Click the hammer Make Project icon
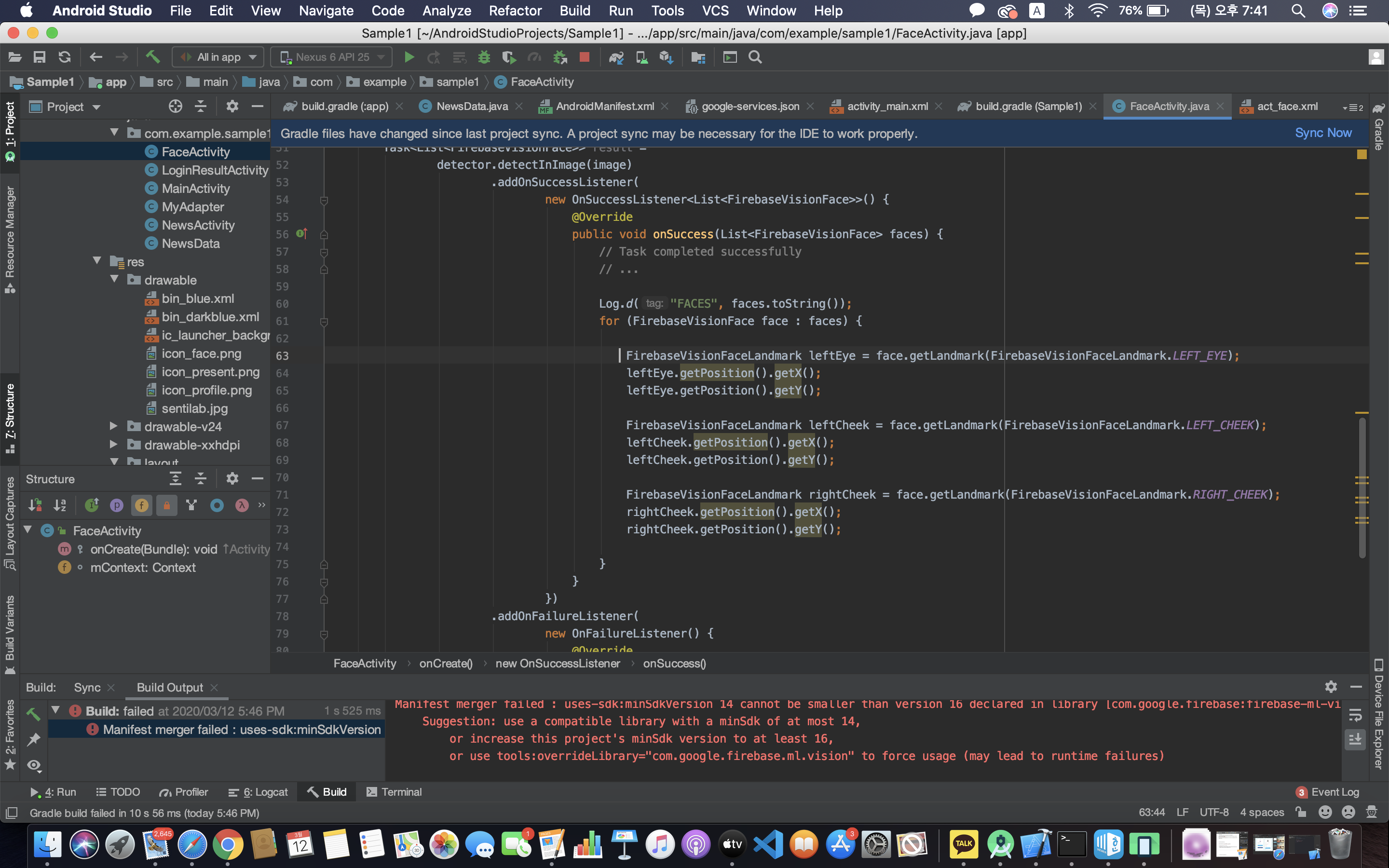 point(153,57)
